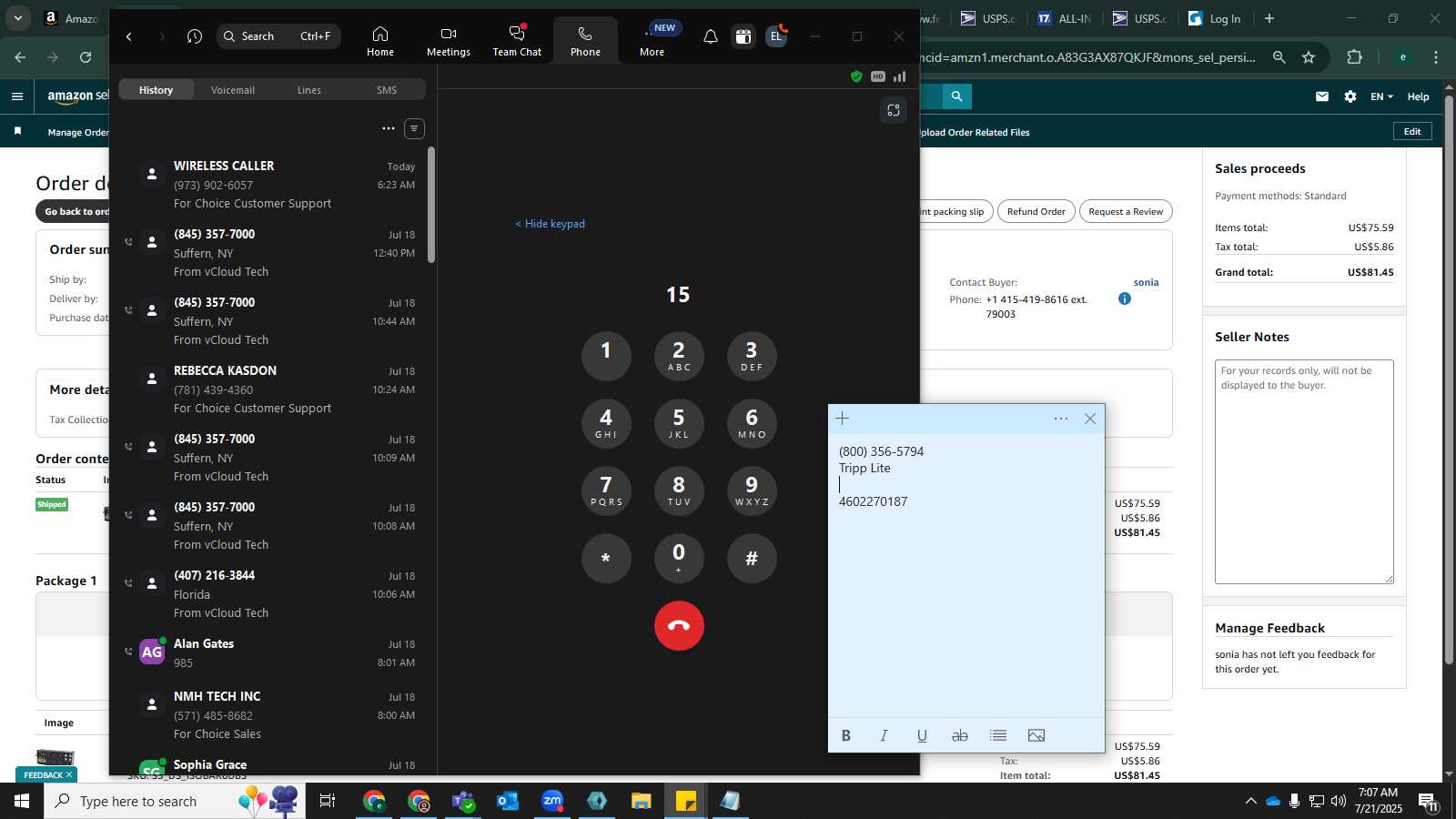Click the info icon next to buyer phone
Screen dimensions: 1456x819
tap(1125, 298)
